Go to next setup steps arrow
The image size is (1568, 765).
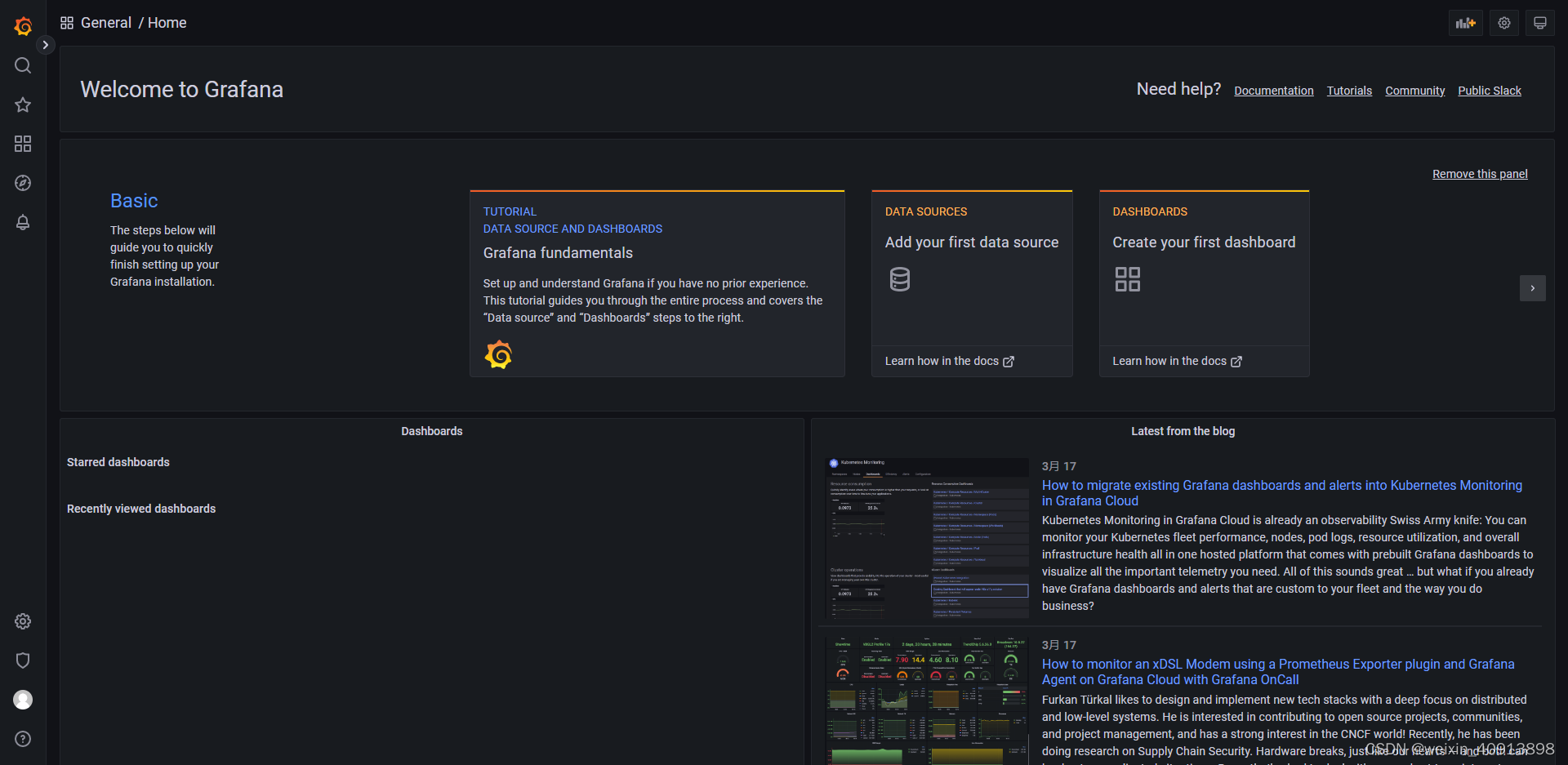click(1533, 288)
